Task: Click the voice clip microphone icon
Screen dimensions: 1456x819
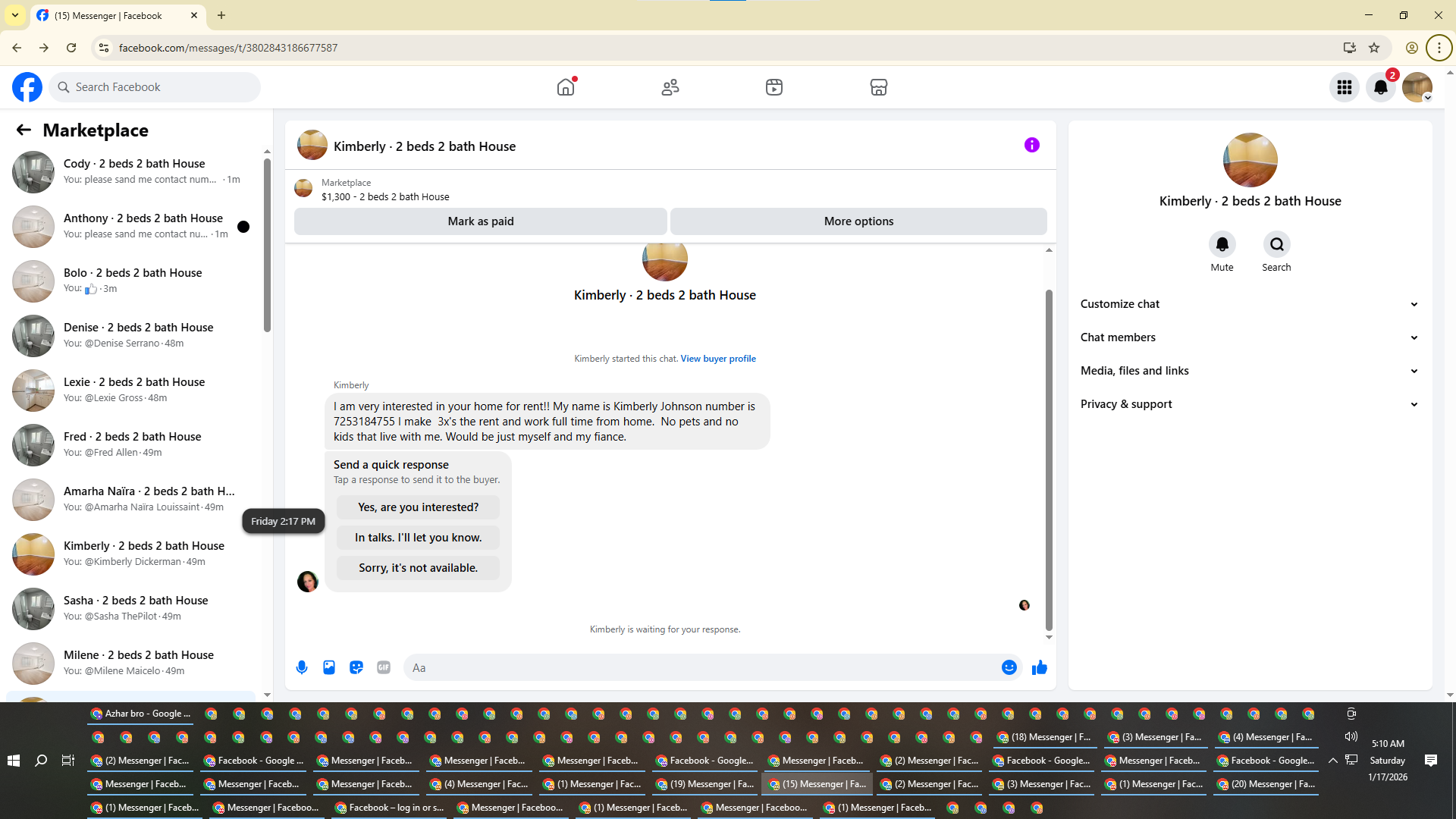Action: coord(302,667)
